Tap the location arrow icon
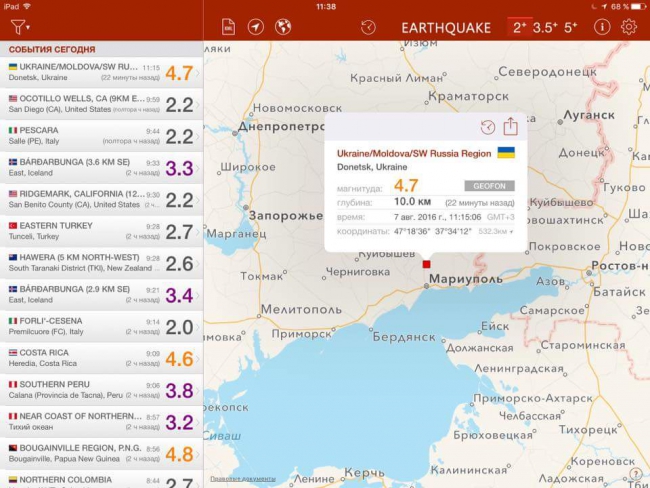The width and height of the screenshot is (650, 488). 256,27
